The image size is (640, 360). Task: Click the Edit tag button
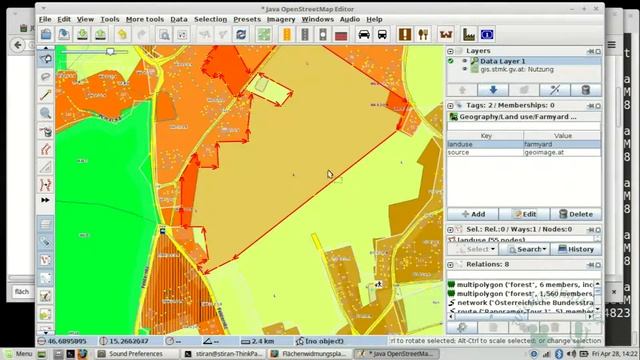pyautogui.click(x=524, y=214)
